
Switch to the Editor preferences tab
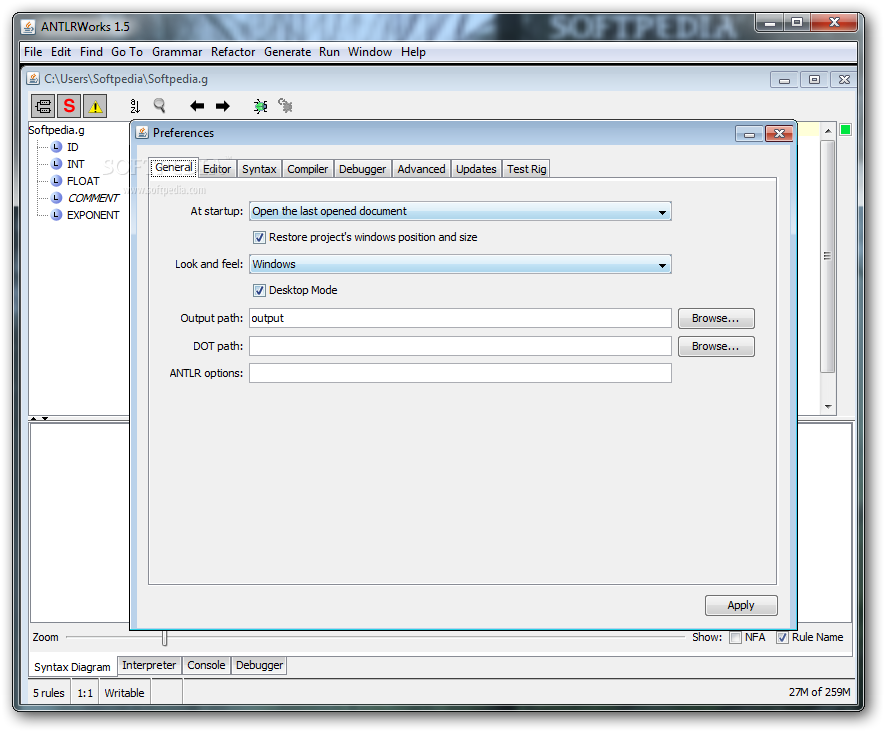217,169
